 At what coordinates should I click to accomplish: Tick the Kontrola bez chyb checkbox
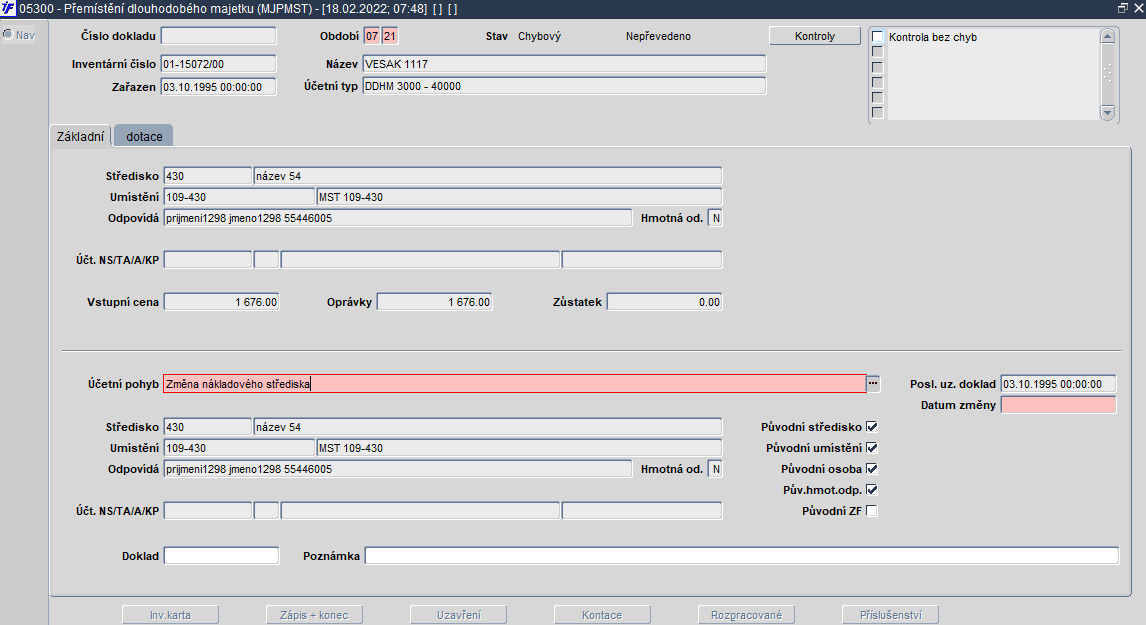point(878,37)
